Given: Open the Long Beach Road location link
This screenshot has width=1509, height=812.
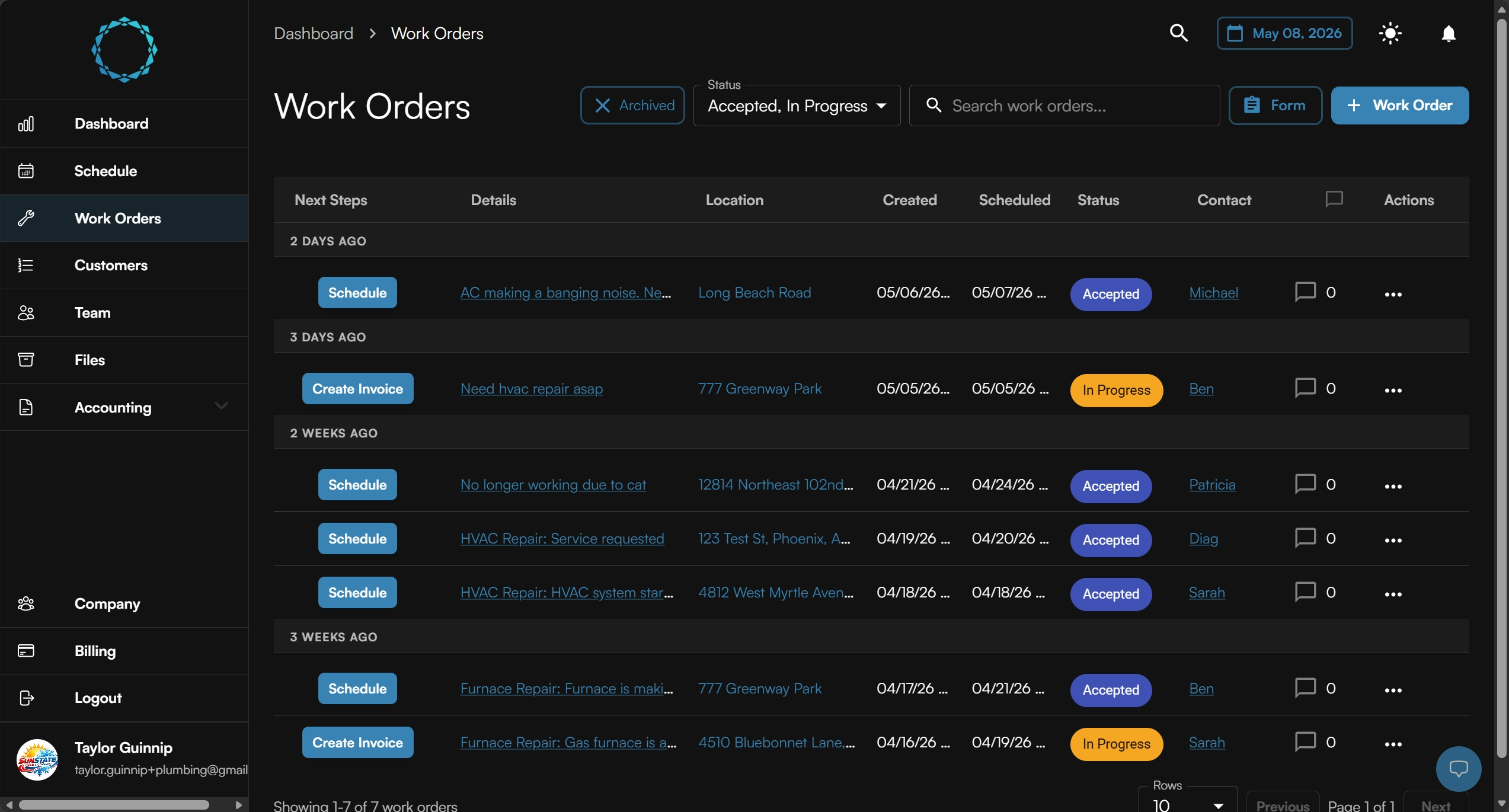Looking at the screenshot, I should coord(754,293).
